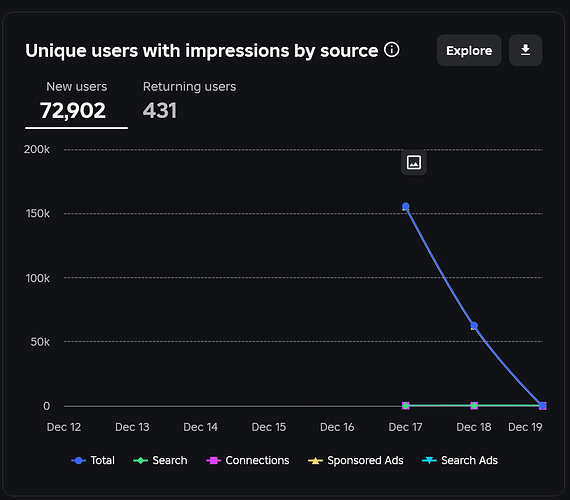Toggle the Search Ads legend series
Image resolution: width=570 pixels, height=500 pixels.
point(460,460)
